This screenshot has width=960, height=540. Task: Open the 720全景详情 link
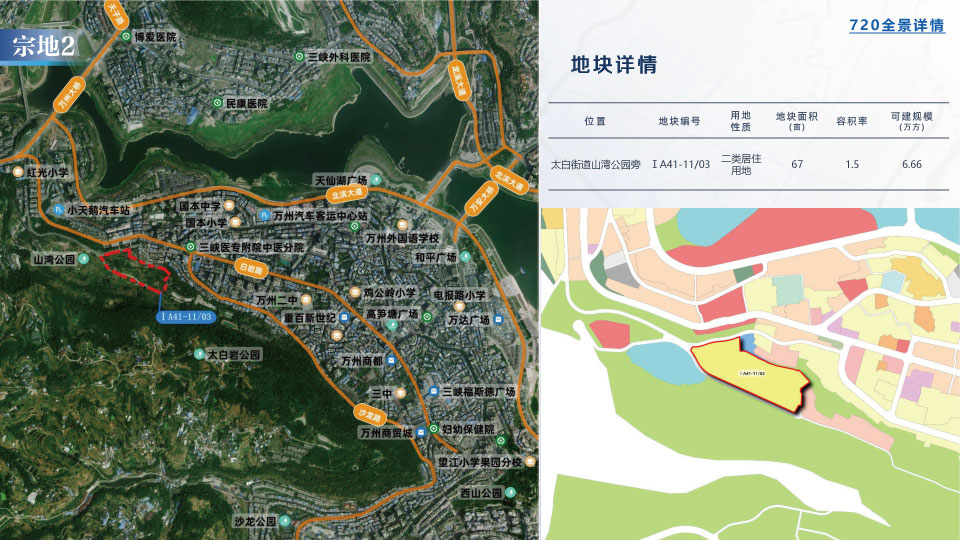click(897, 25)
